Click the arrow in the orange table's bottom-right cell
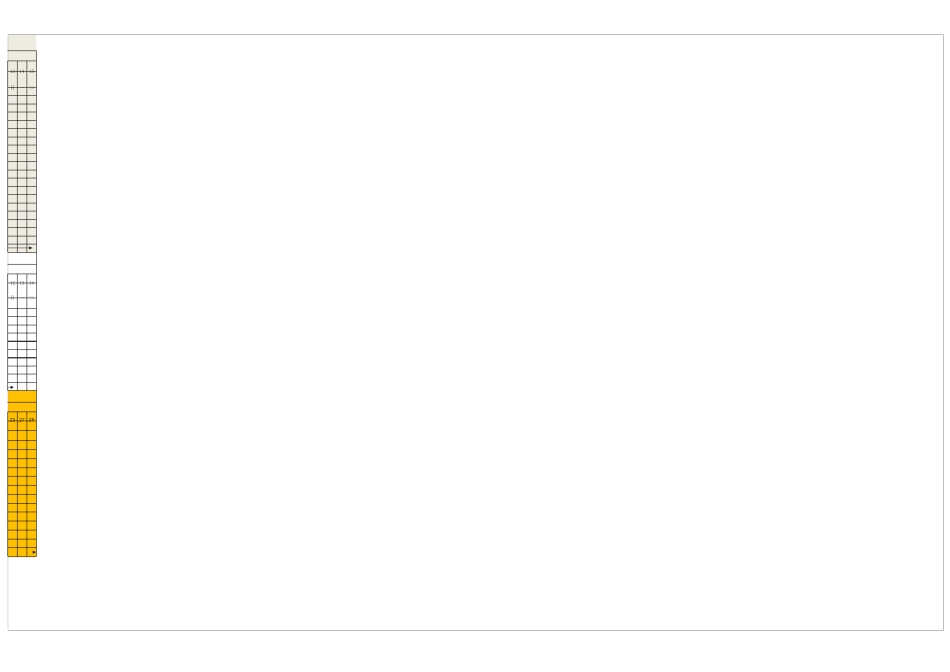The image size is (950, 672). 33,552
